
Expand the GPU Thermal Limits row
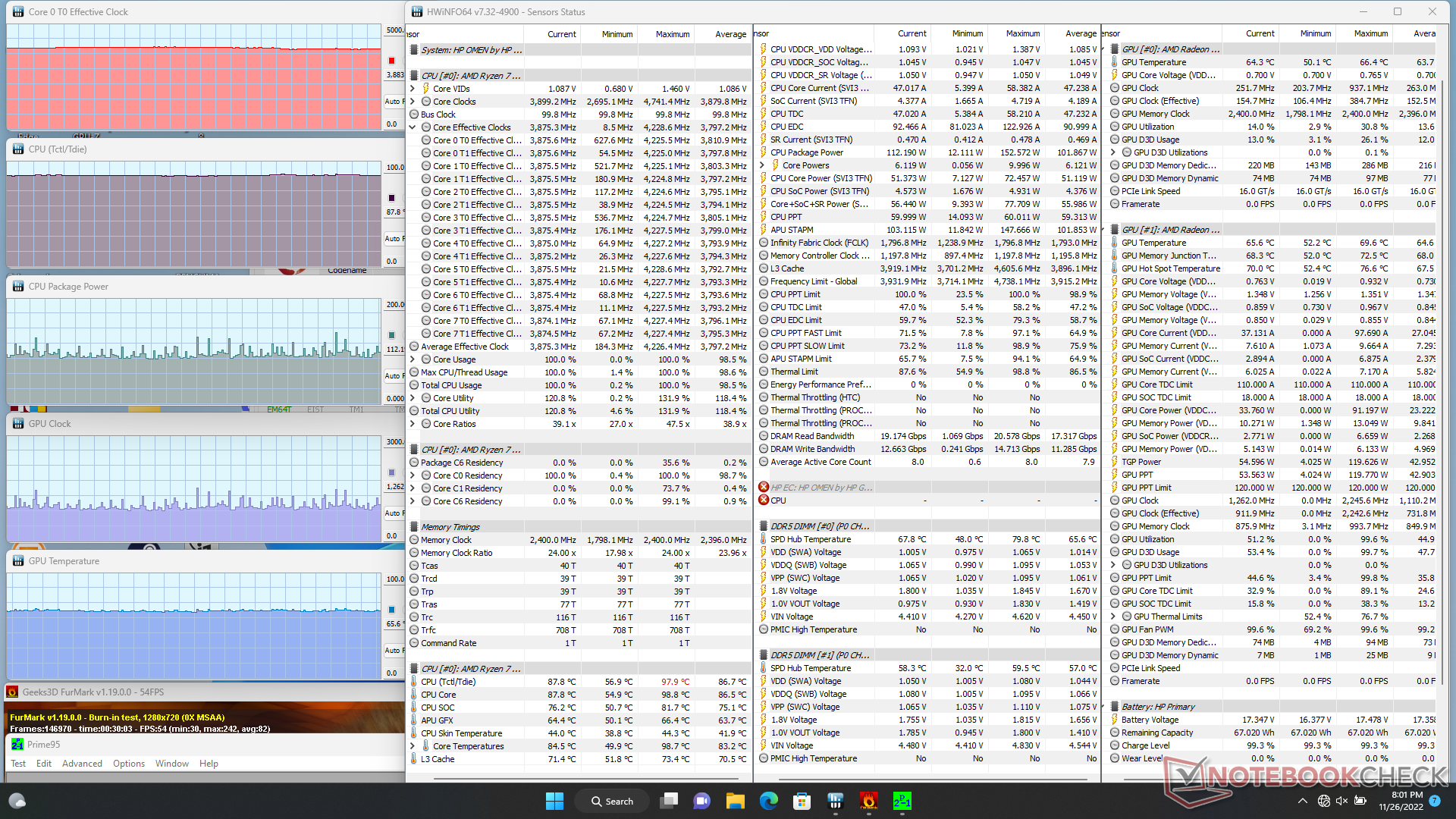[x=1114, y=617]
